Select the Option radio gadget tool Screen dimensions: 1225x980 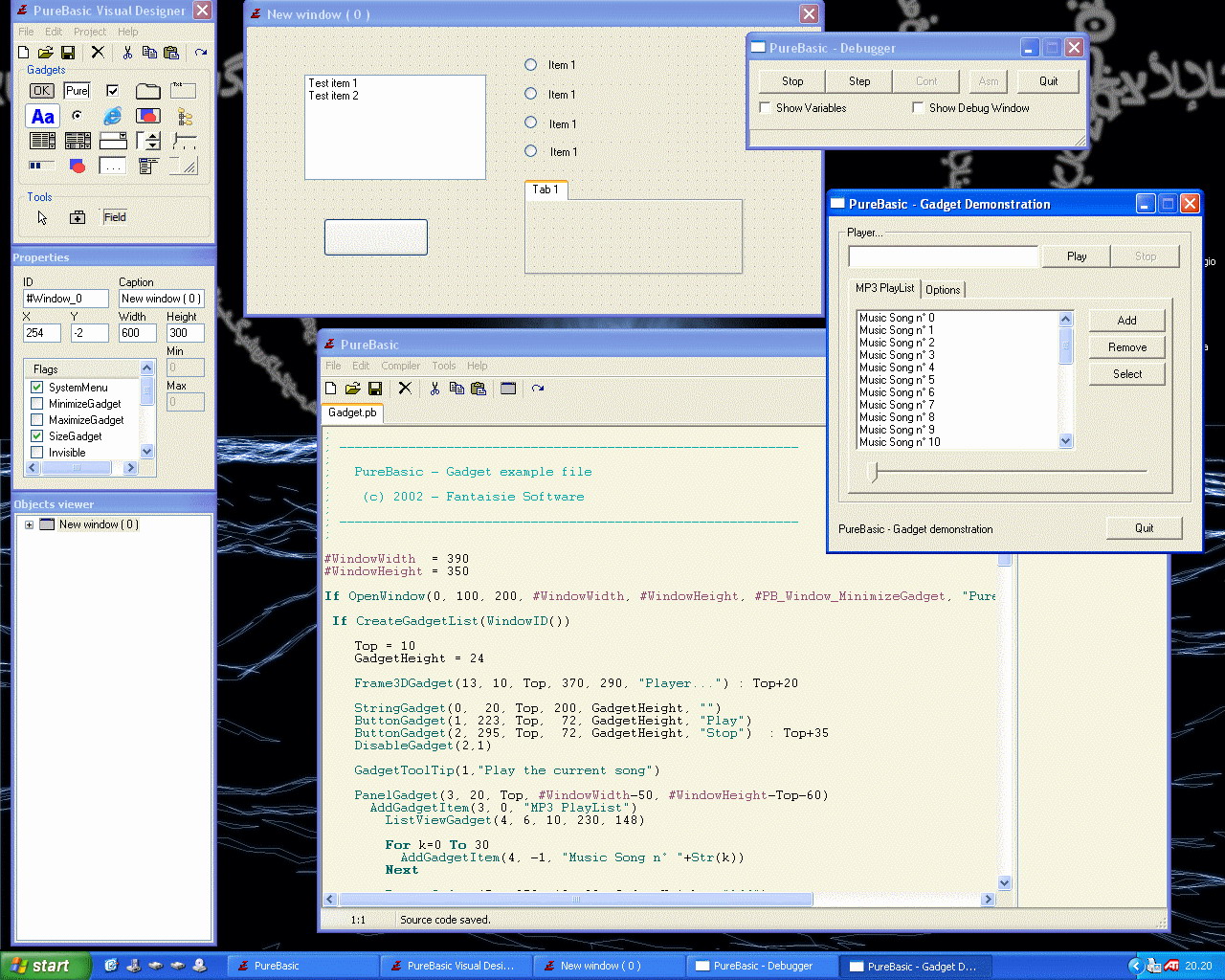pyautogui.click(x=78, y=116)
